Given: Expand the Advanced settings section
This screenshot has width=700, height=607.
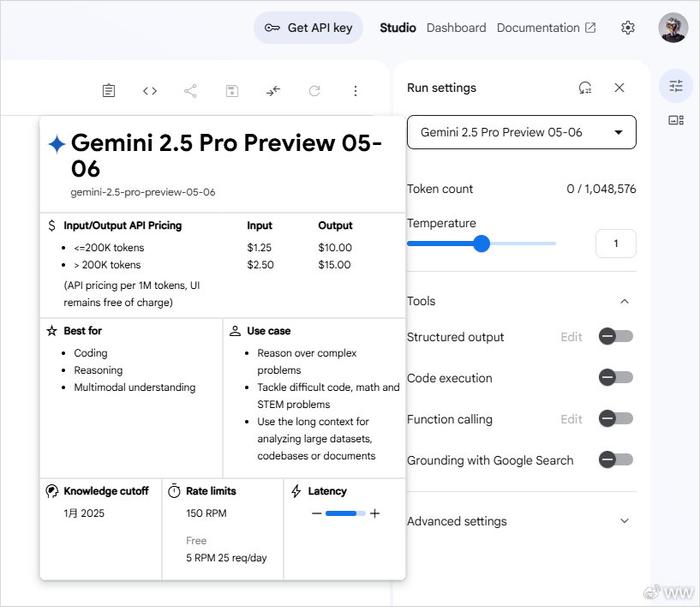Looking at the screenshot, I should [x=521, y=521].
